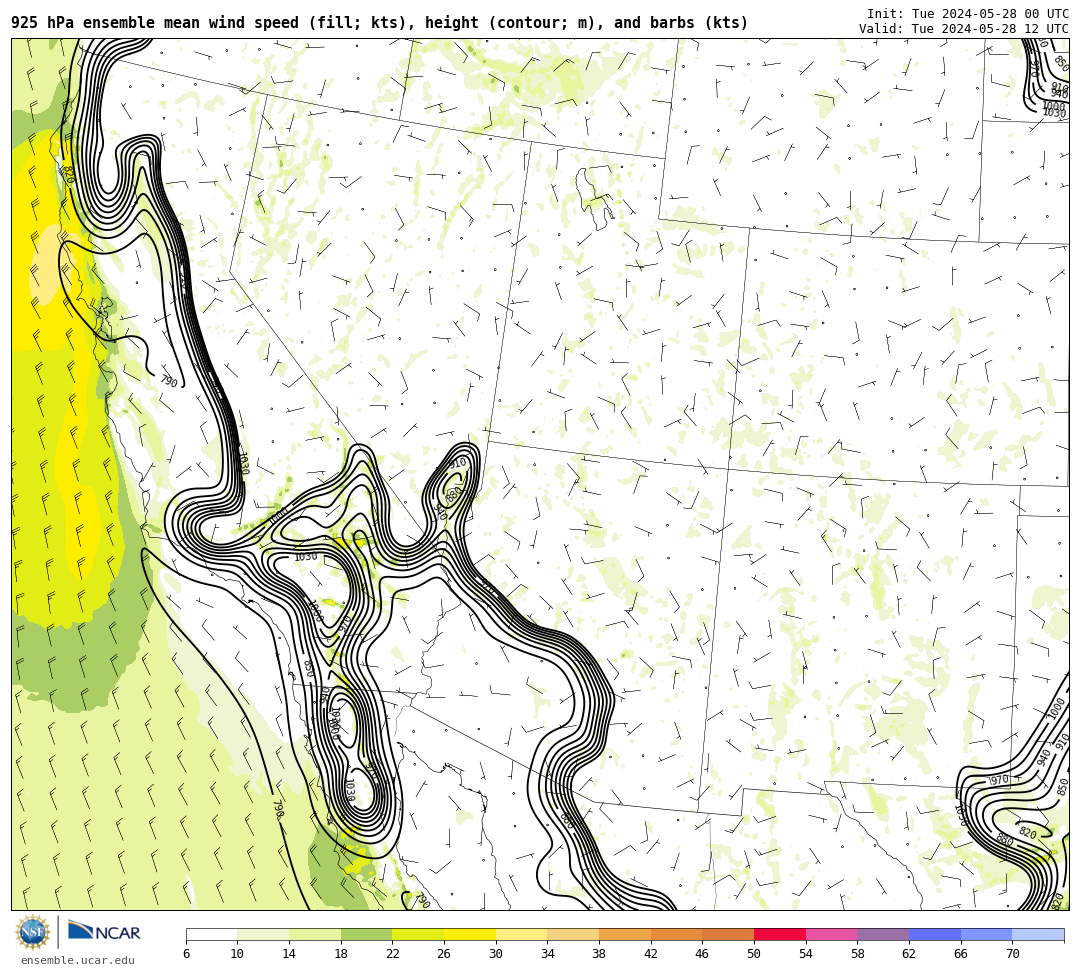Click the colorbar tick label 70
The width and height of the screenshot is (1080, 973).
click(1012, 954)
